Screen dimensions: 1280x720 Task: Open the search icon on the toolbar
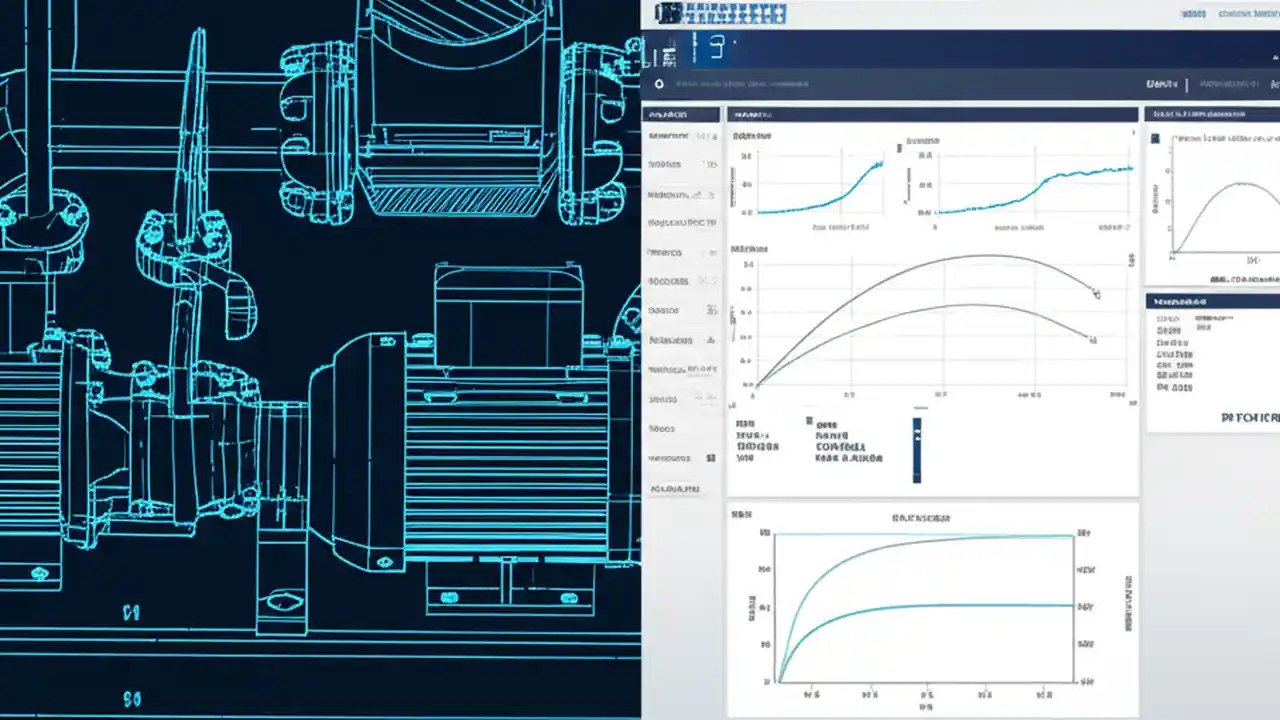pyautogui.click(x=658, y=84)
